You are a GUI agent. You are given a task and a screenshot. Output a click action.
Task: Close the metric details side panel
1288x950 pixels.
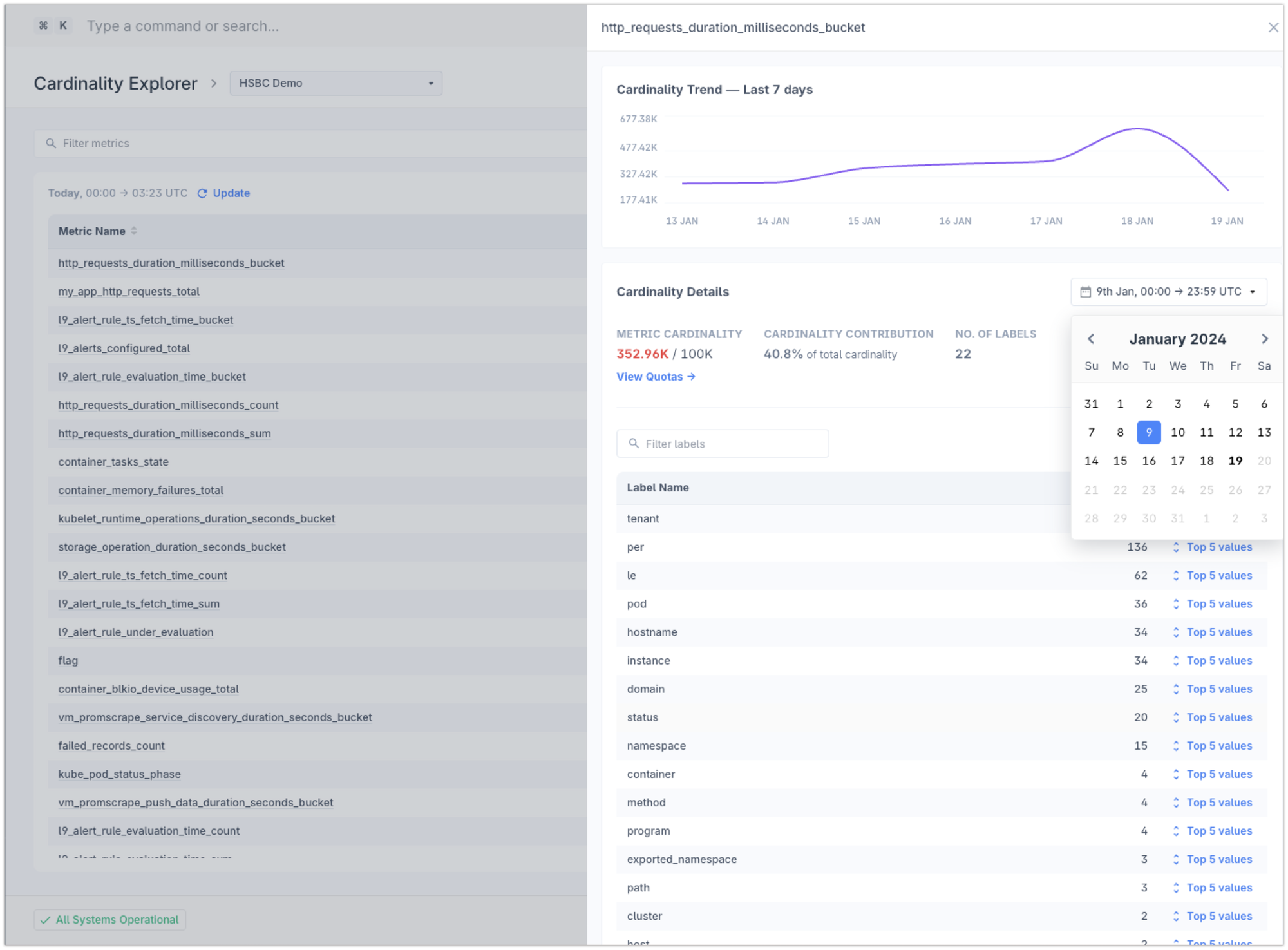click(1273, 27)
